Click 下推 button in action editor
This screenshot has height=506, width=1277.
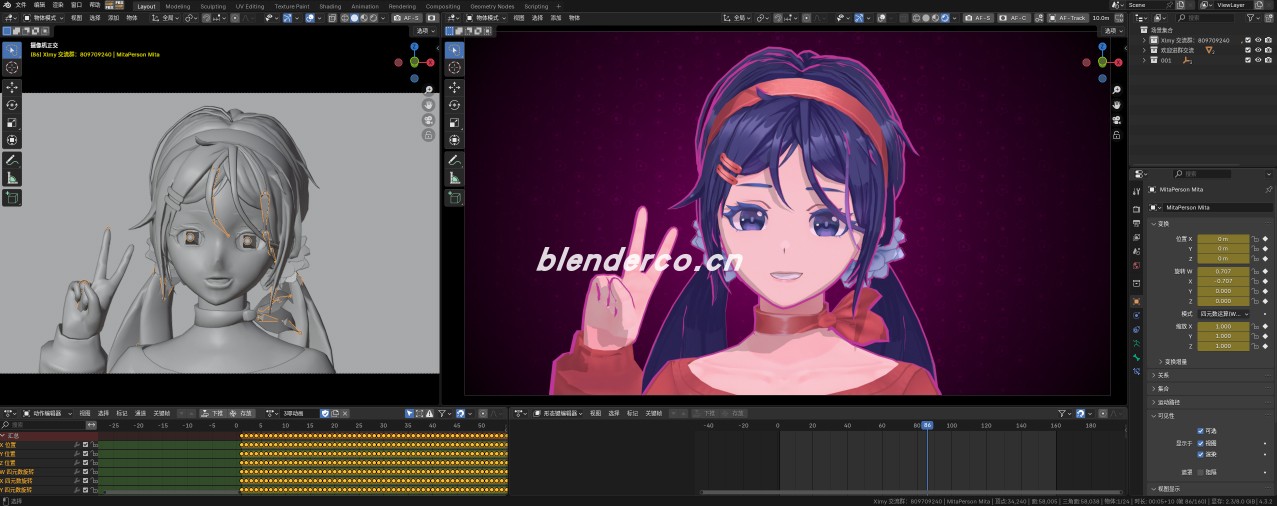click(213, 413)
